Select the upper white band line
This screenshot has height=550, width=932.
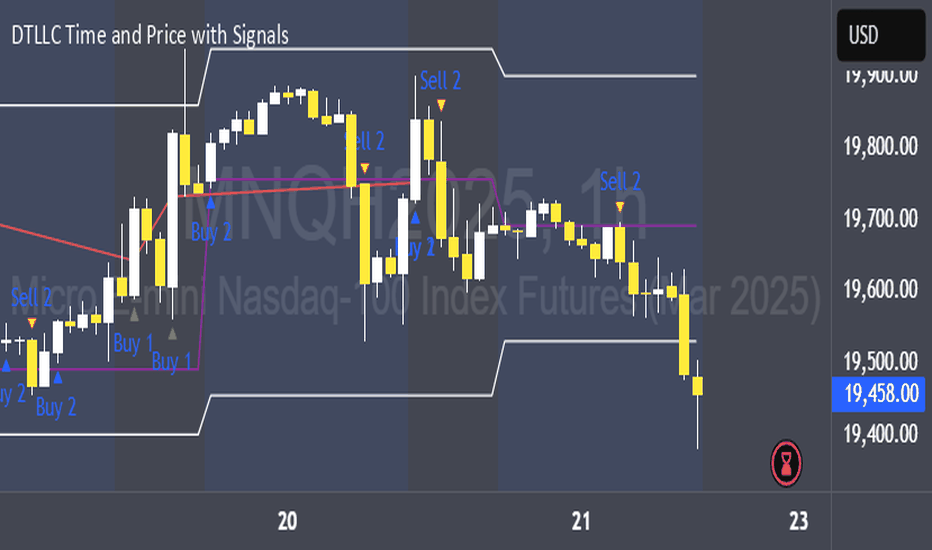pyautogui.click(x=351, y=49)
